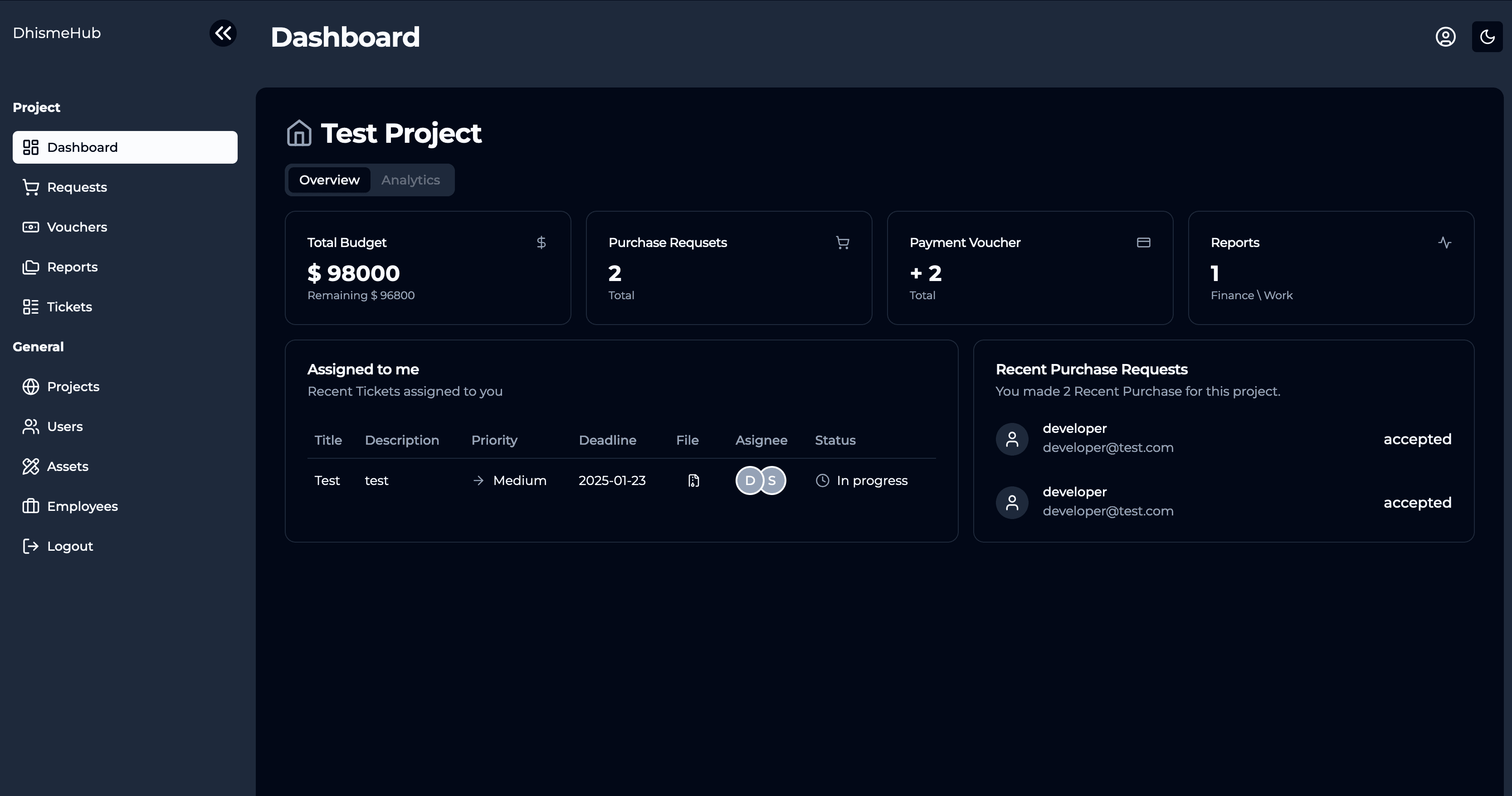Click the Status column header

pos(835,440)
